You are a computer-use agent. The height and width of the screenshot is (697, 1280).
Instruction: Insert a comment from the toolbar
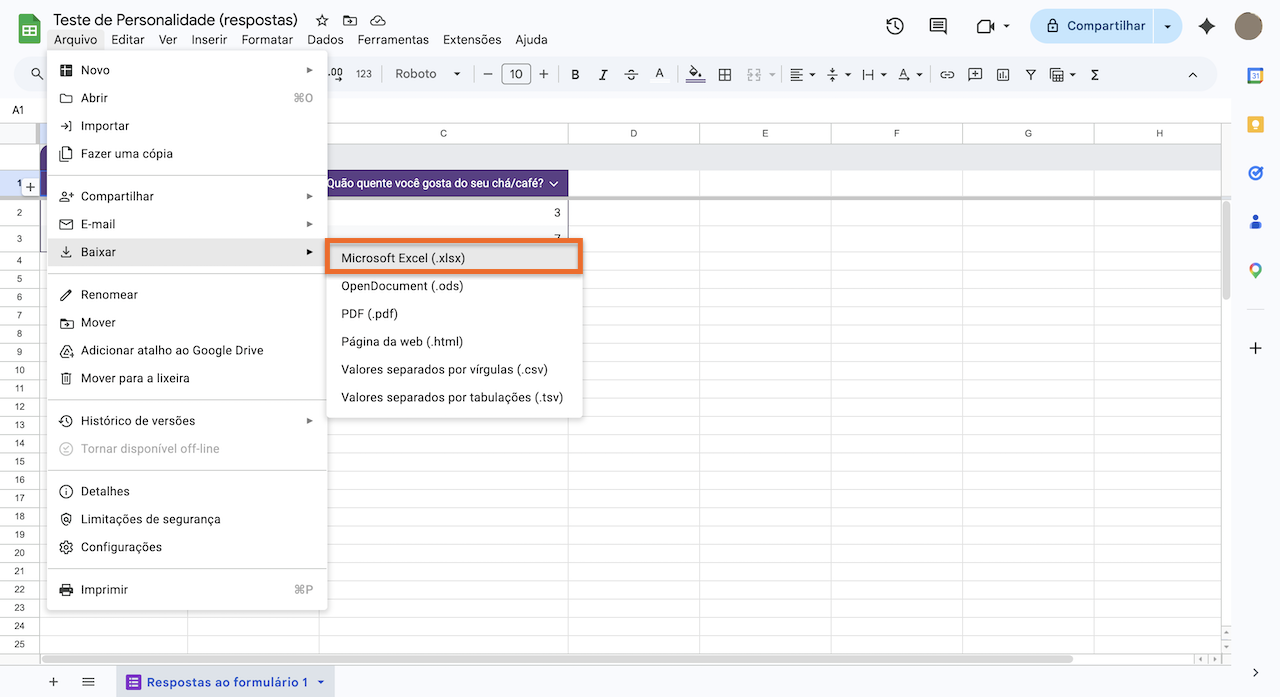pos(975,74)
